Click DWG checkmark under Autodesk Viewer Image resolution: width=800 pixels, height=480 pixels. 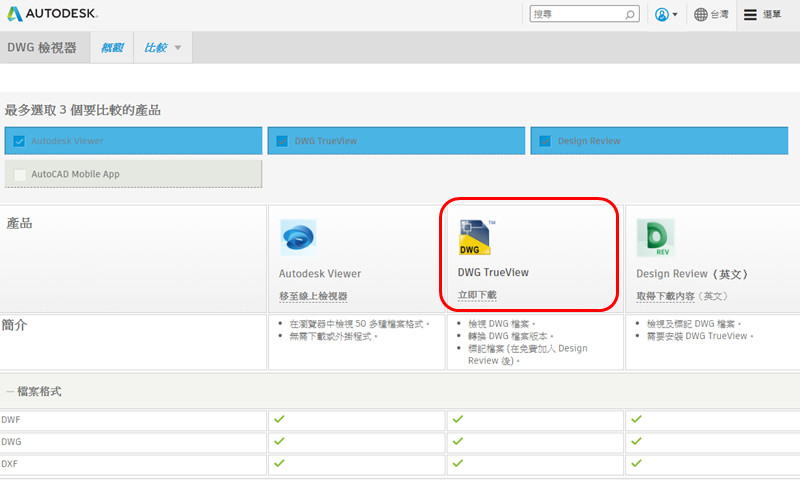click(x=279, y=441)
